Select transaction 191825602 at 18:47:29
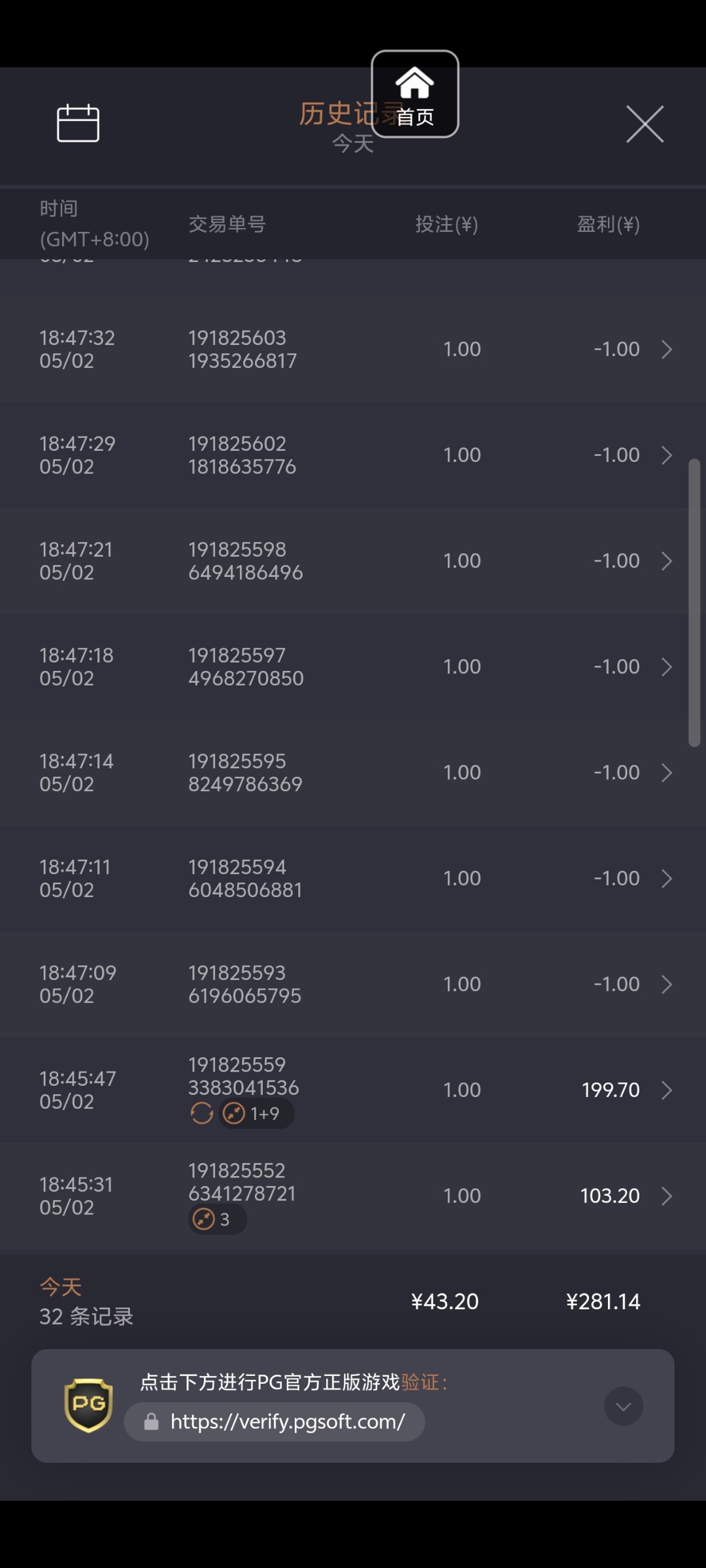 pyautogui.click(x=242, y=455)
